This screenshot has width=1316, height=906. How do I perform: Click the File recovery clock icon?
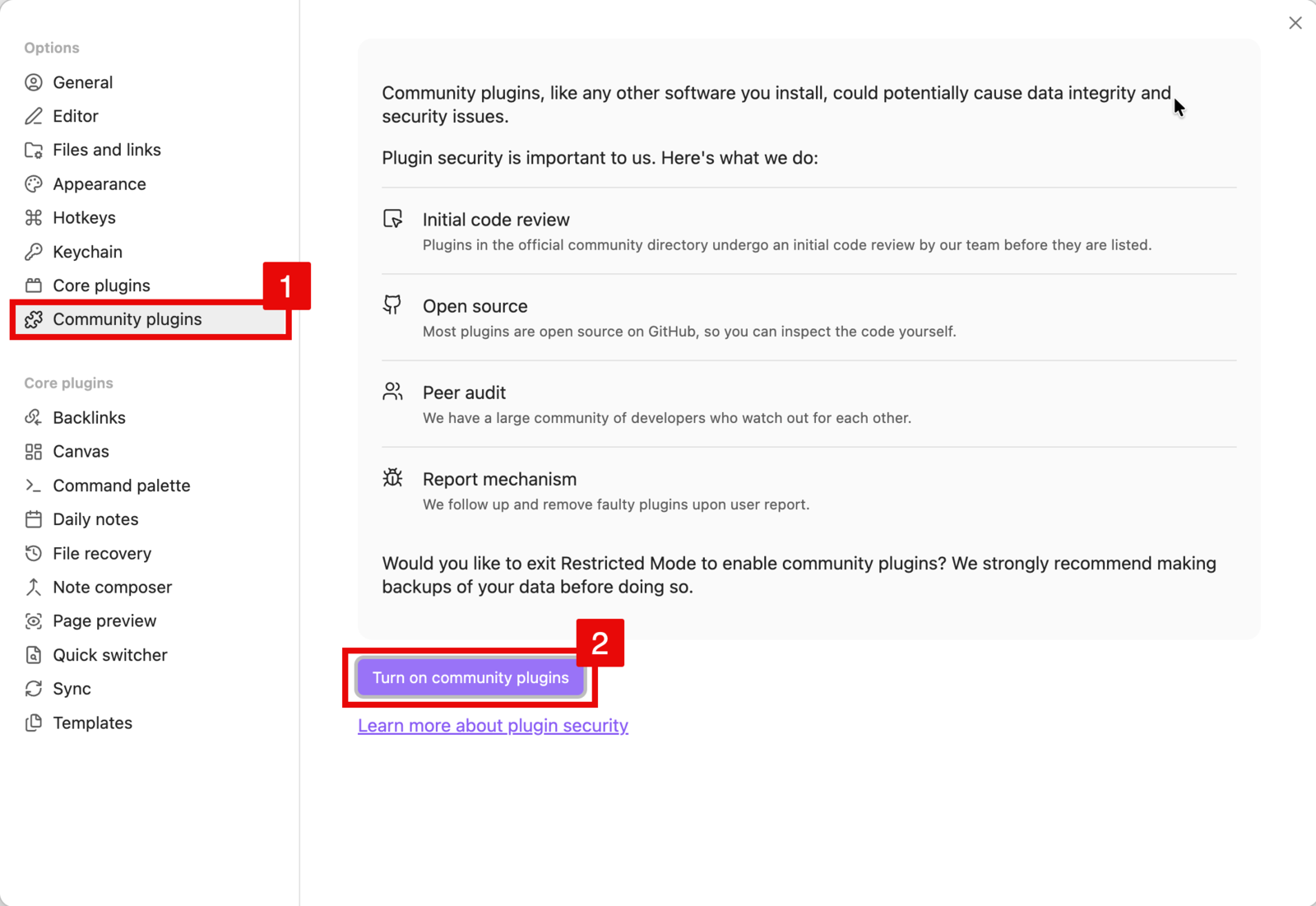(x=34, y=553)
